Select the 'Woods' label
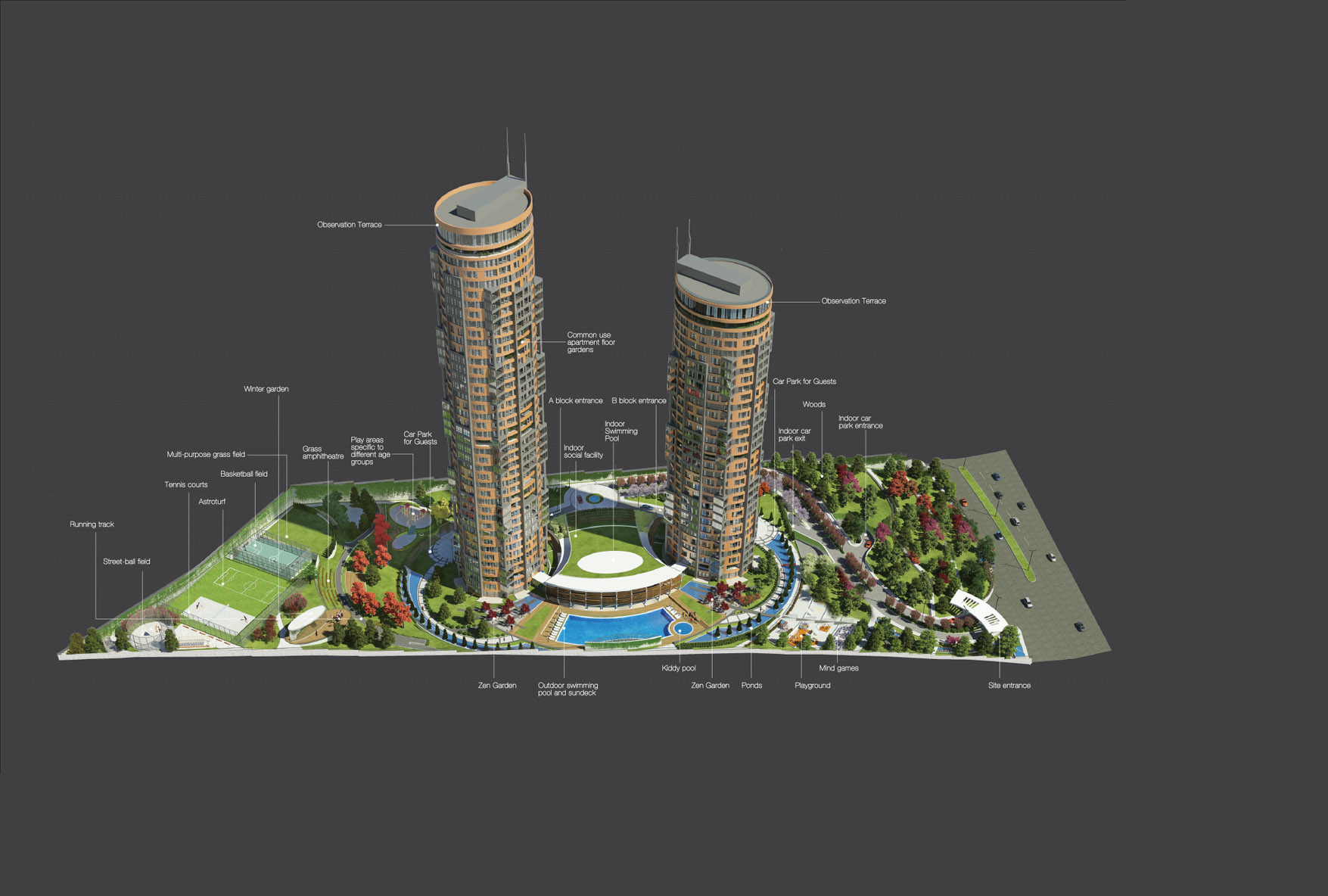 point(813,405)
